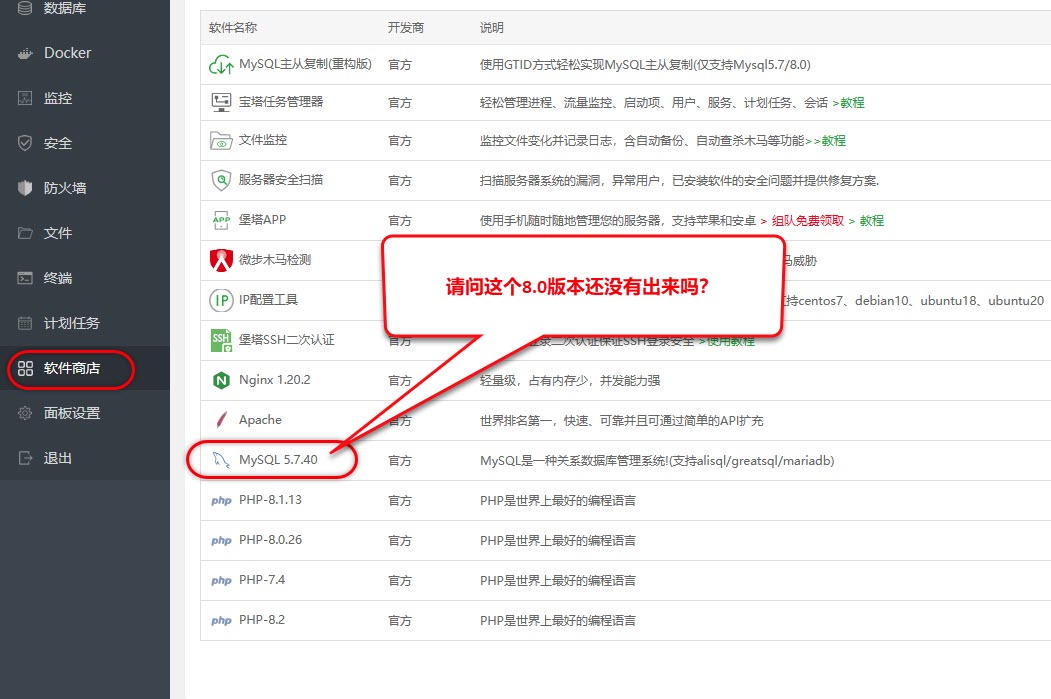
Task: Click the 服务器安全扫描 software name
Action: click(281, 180)
